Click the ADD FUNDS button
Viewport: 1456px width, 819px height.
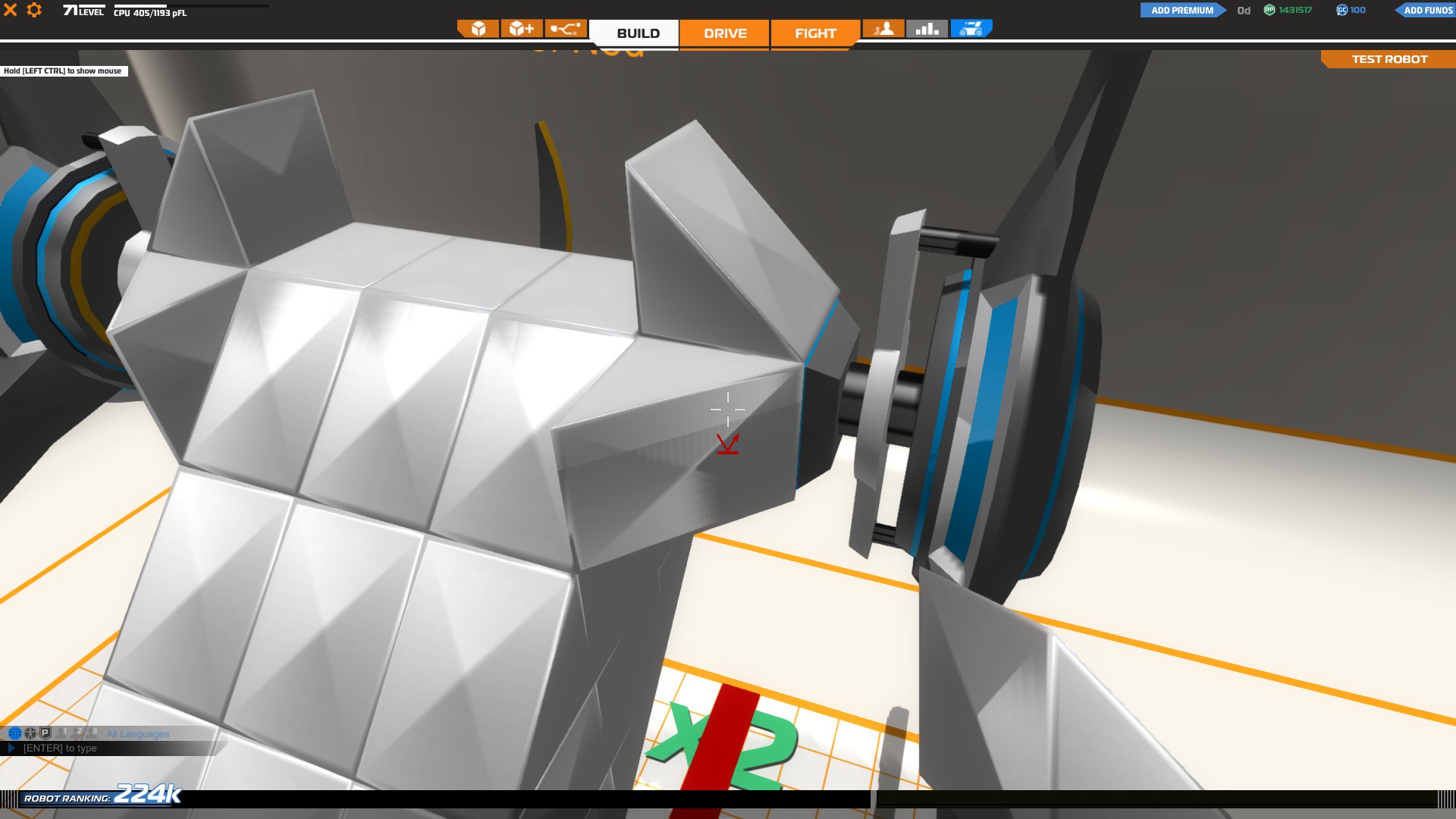tap(1427, 11)
